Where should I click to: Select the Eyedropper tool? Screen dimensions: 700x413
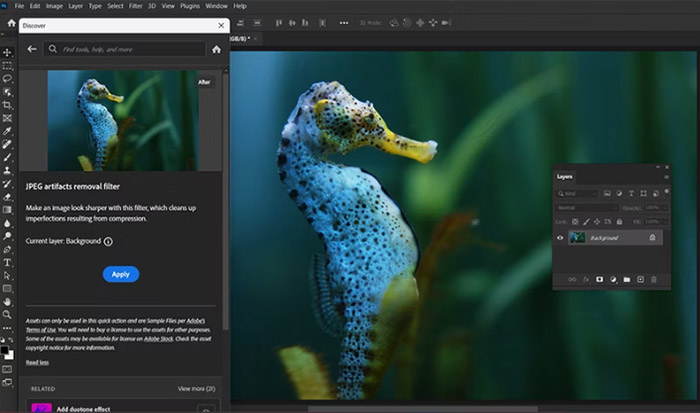pyautogui.click(x=7, y=131)
